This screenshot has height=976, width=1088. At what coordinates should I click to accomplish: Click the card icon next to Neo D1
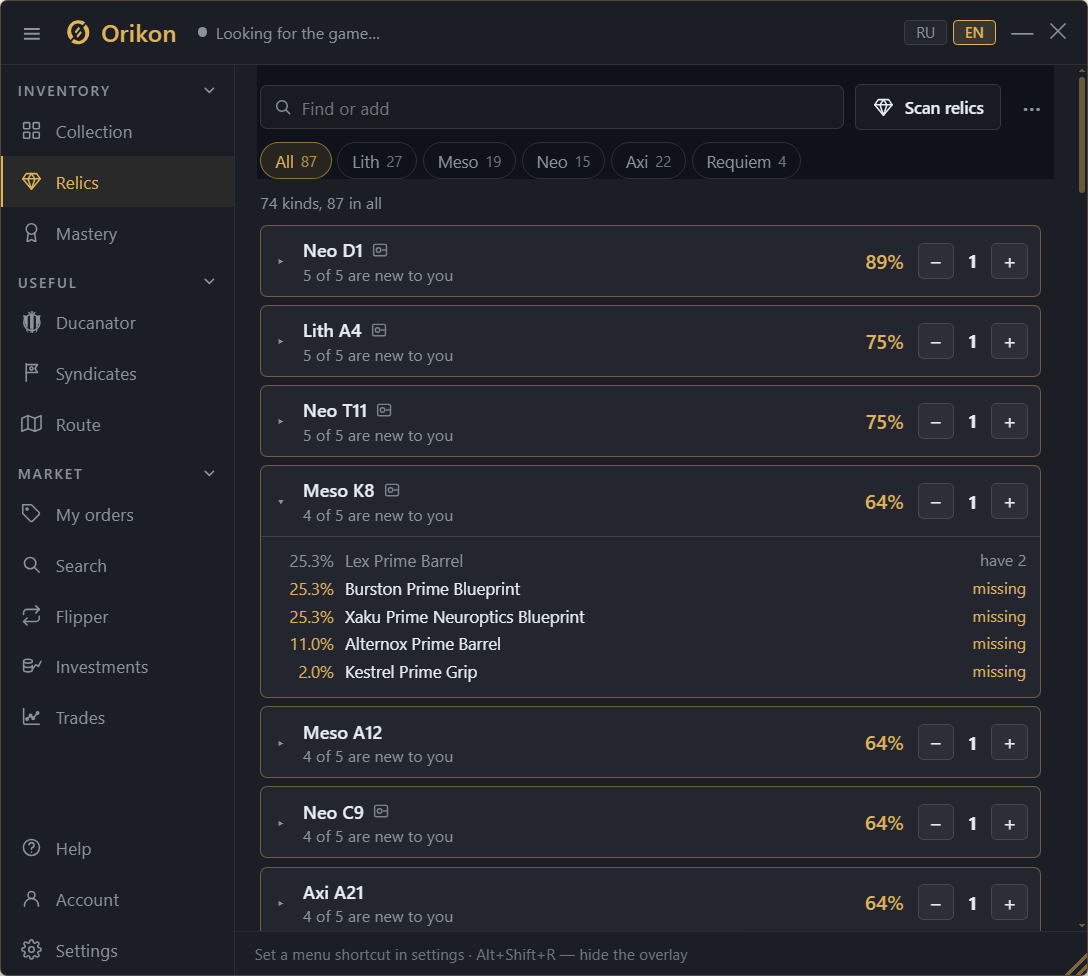[x=380, y=250]
